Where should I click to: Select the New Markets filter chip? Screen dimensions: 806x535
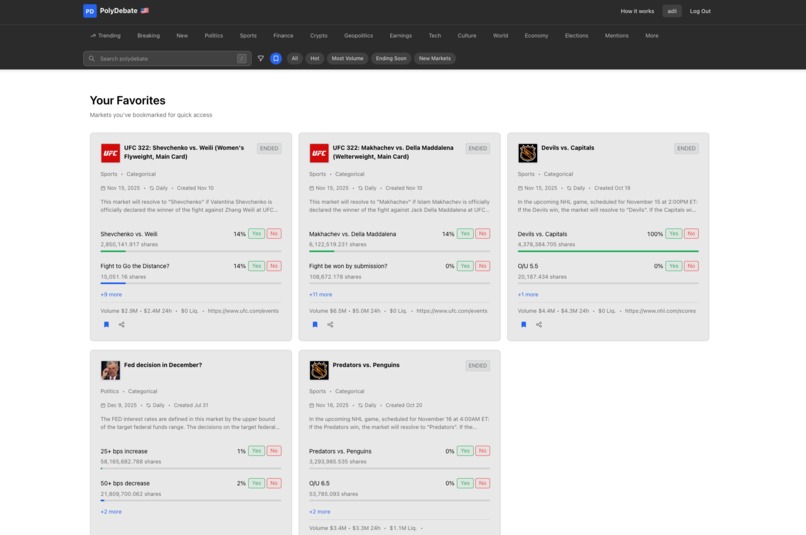click(x=435, y=59)
